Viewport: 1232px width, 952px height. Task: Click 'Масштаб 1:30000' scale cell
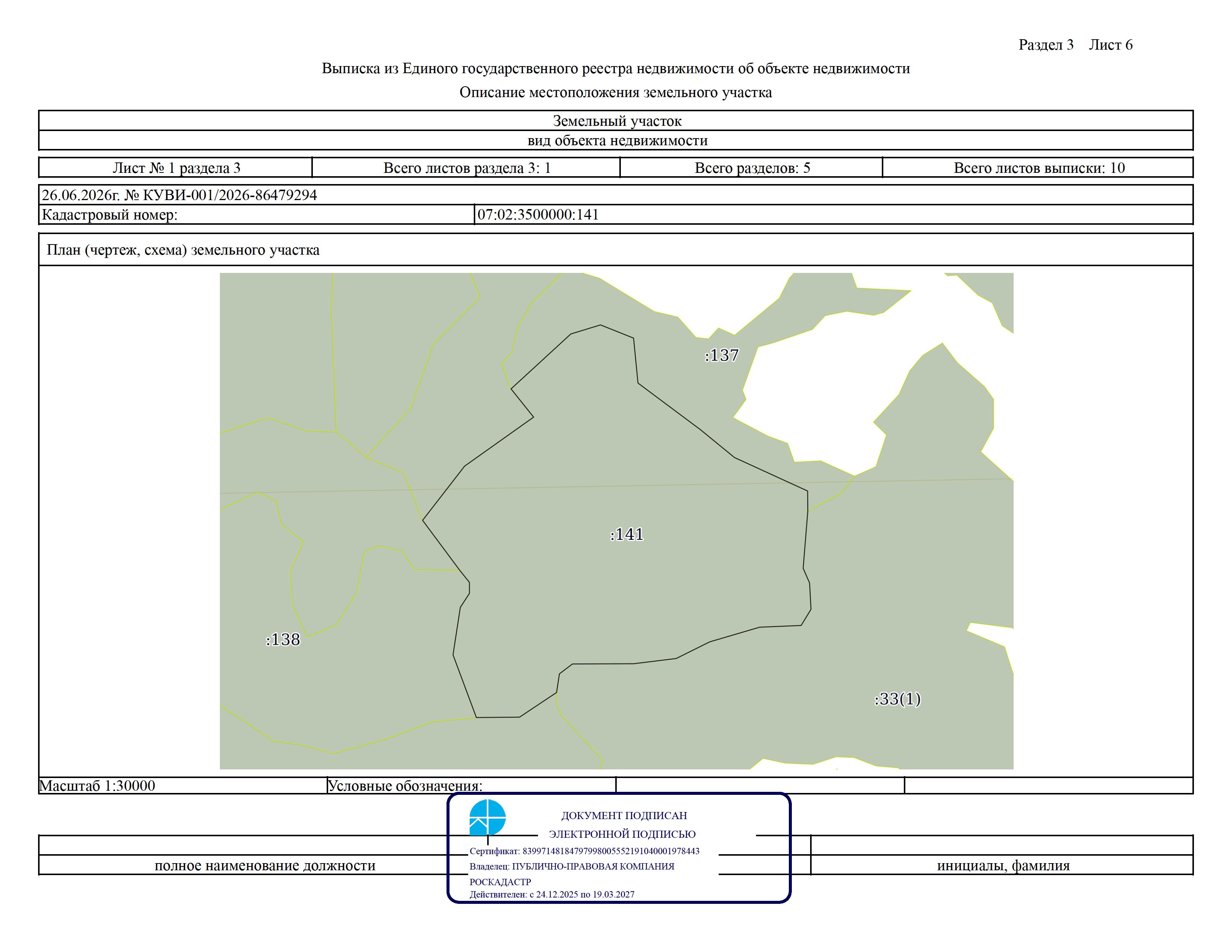[x=183, y=785]
